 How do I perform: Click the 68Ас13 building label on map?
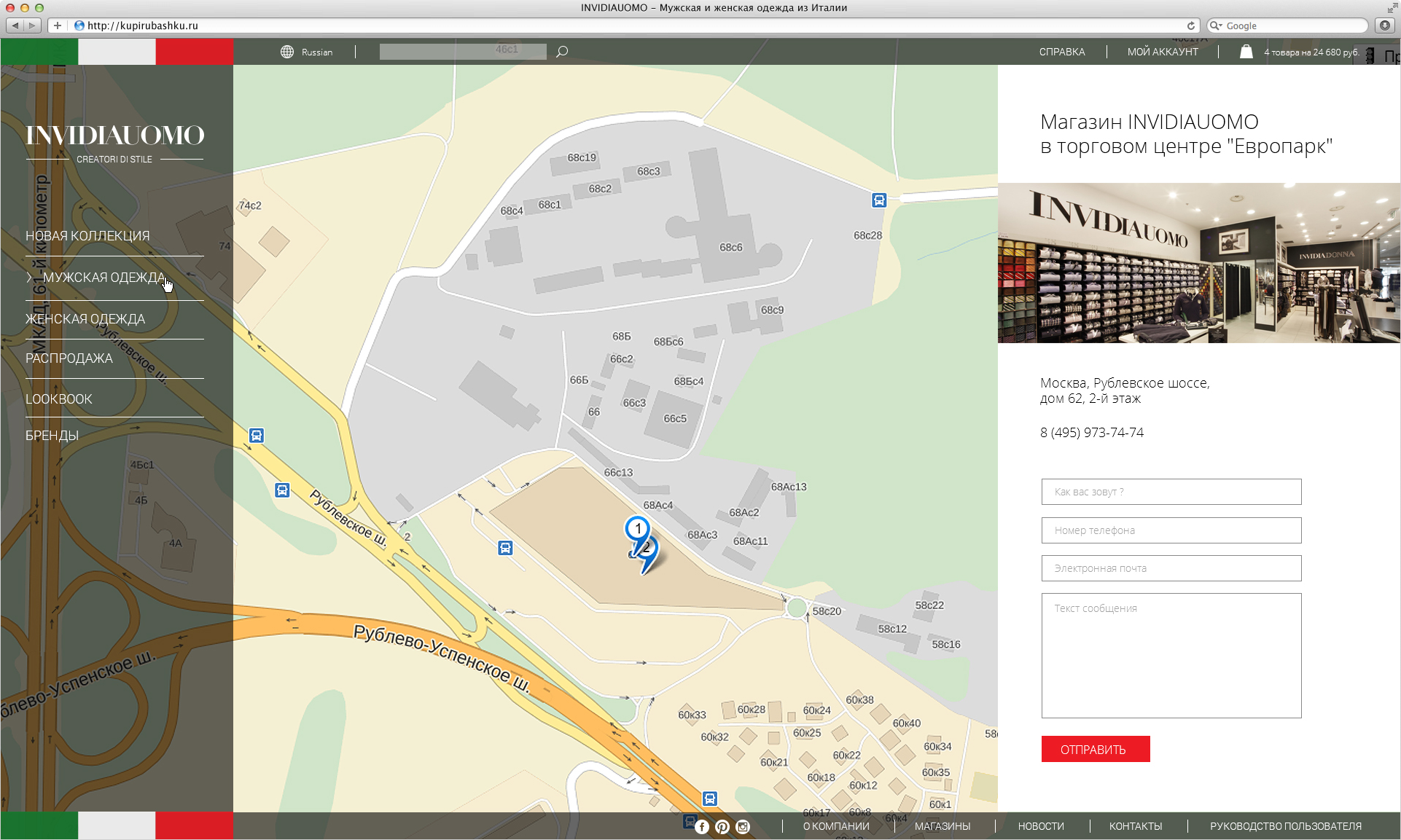click(789, 487)
